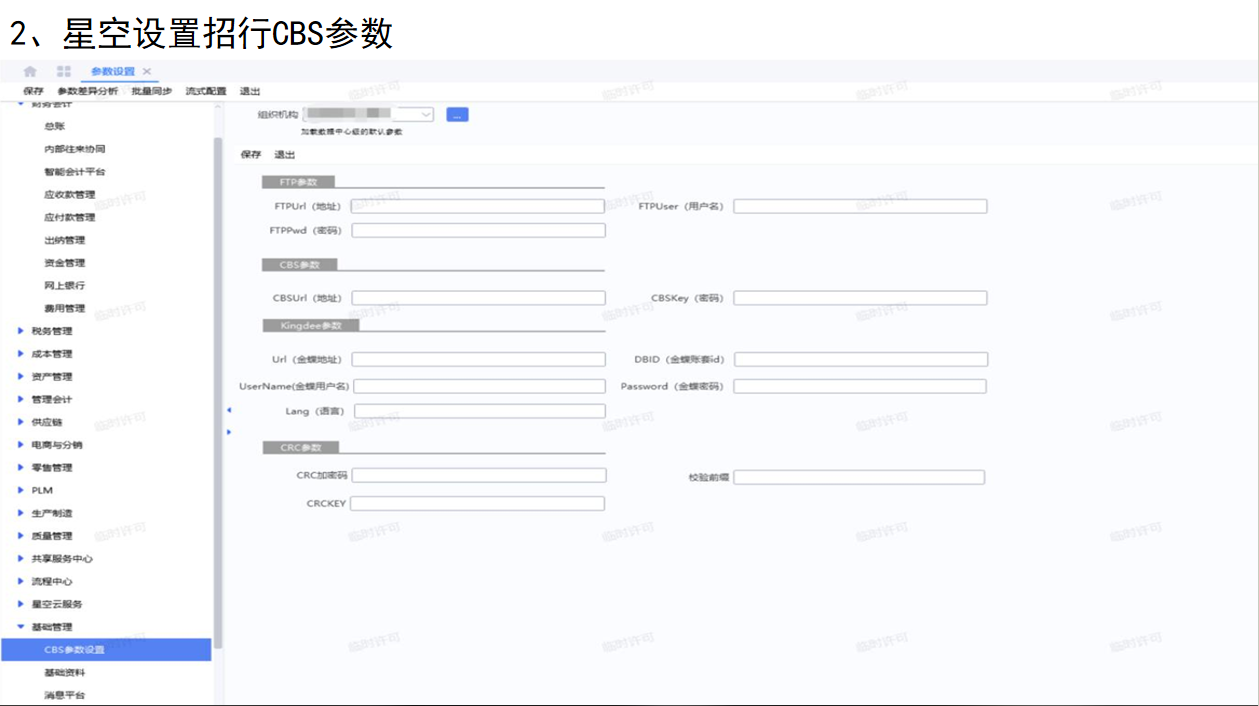Expand the 管理会计 node arrow
Image resolution: width=1259 pixels, height=706 pixels.
pyautogui.click(x=21, y=399)
